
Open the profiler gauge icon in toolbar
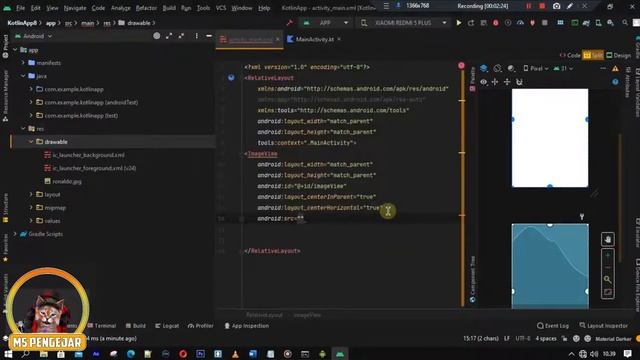coord(520,23)
